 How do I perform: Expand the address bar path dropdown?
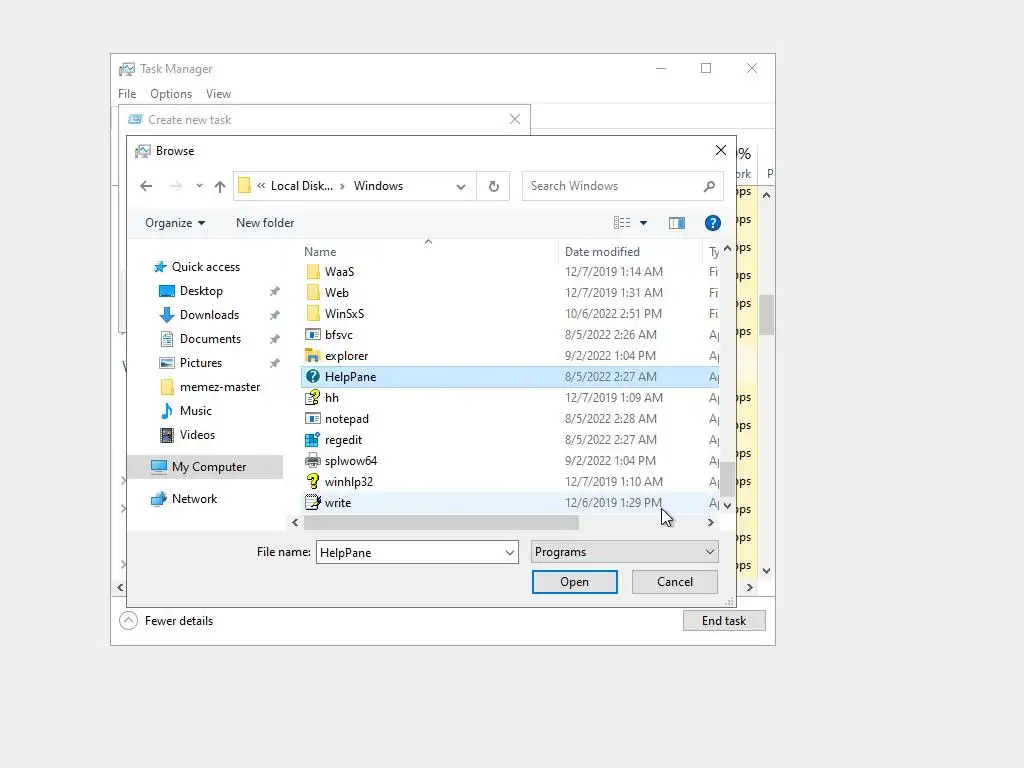(x=461, y=187)
